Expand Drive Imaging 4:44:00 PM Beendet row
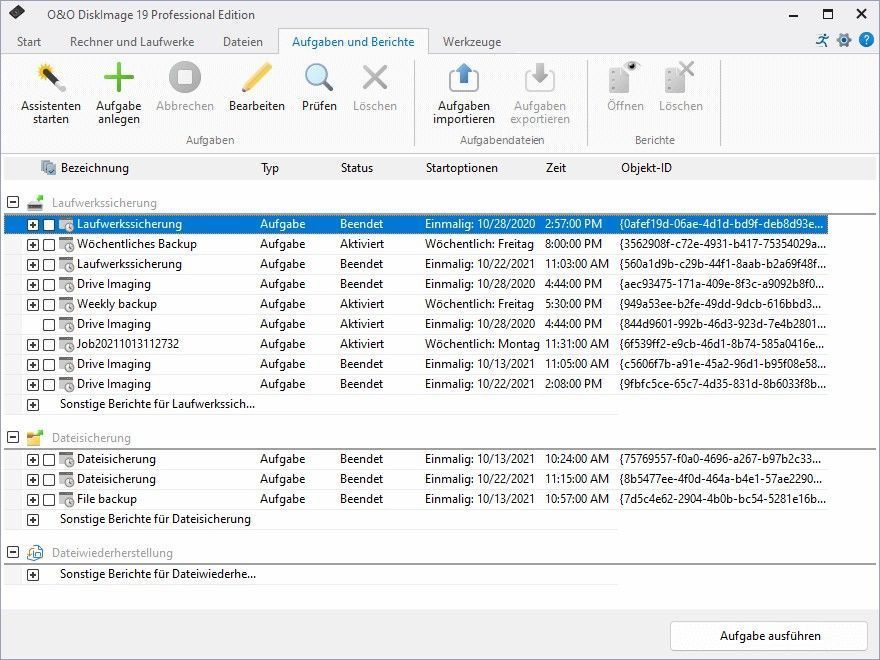 pyautogui.click(x=33, y=285)
